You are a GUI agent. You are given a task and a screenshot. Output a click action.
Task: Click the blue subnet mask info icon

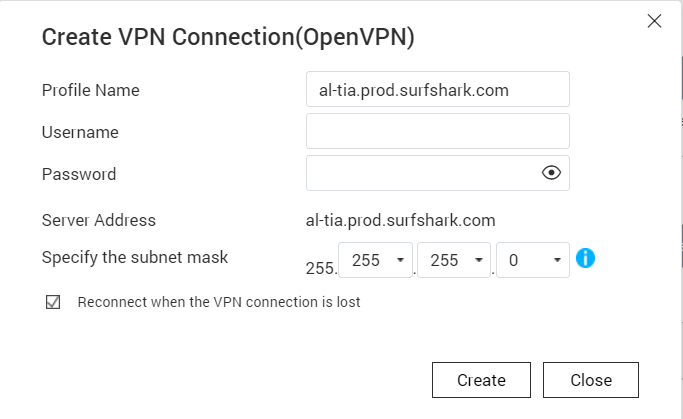586,258
